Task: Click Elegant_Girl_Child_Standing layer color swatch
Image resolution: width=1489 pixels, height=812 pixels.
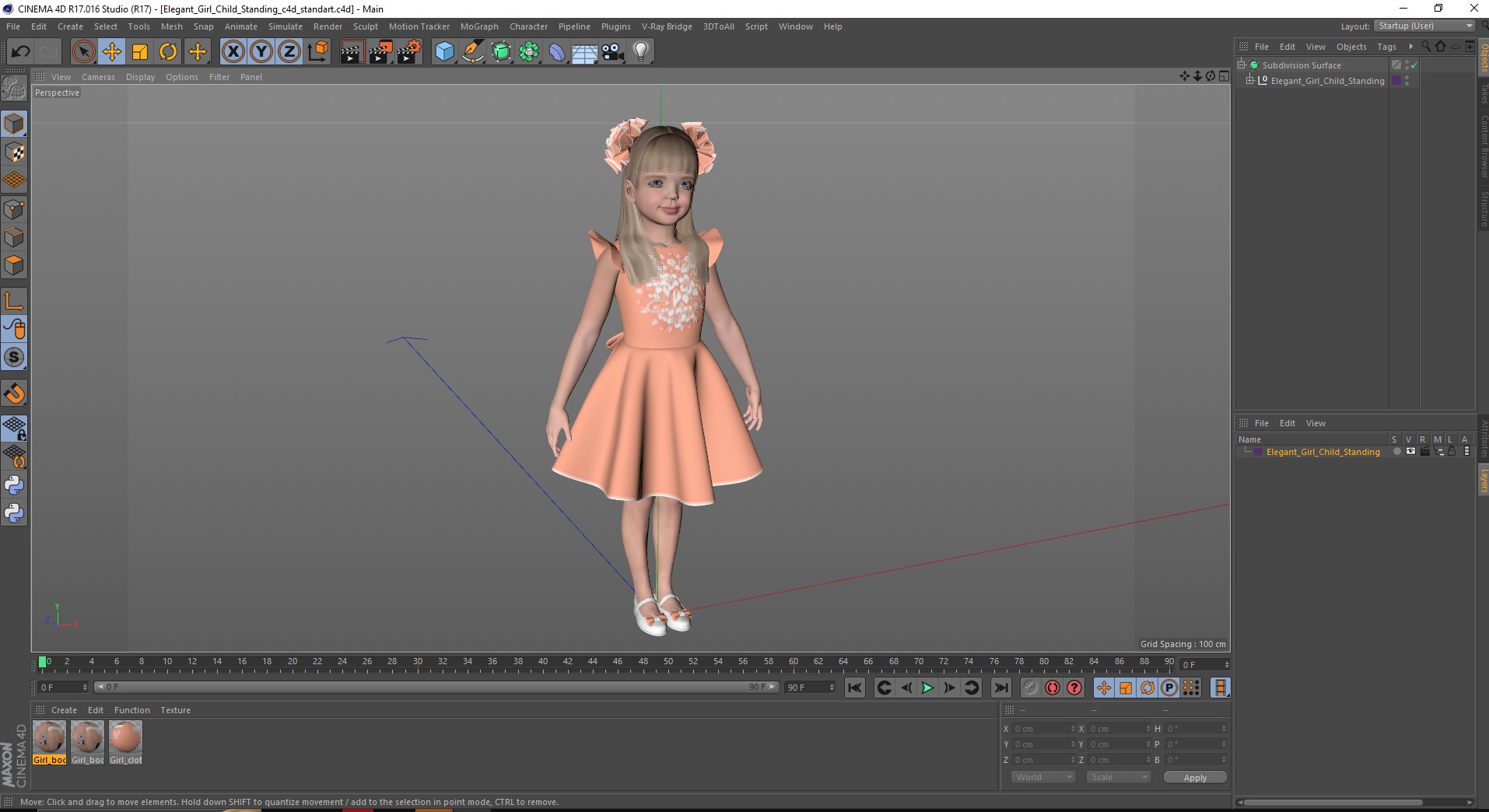Action: [x=1258, y=452]
